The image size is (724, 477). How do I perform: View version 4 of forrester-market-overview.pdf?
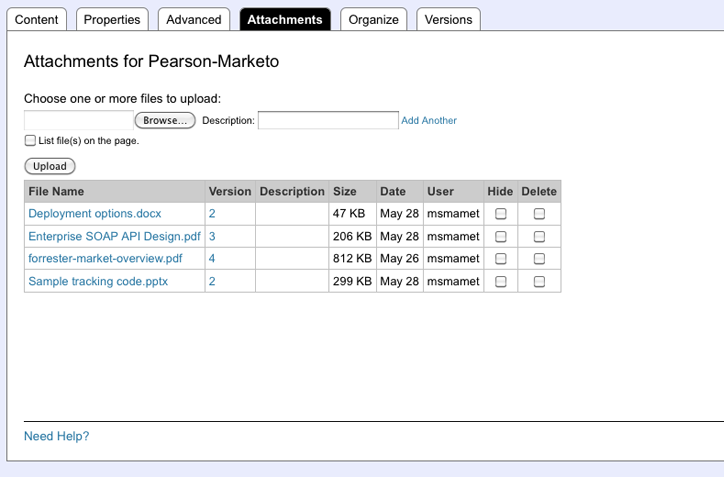[x=212, y=258]
